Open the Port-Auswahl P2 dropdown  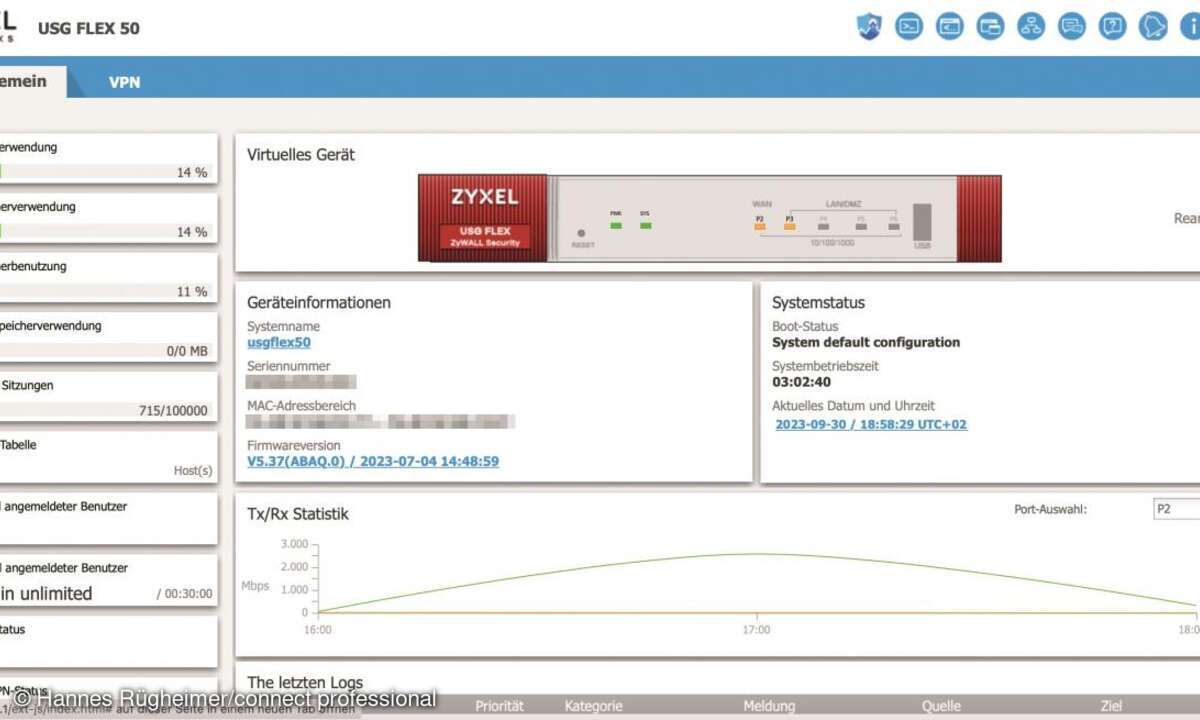tap(1176, 509)
